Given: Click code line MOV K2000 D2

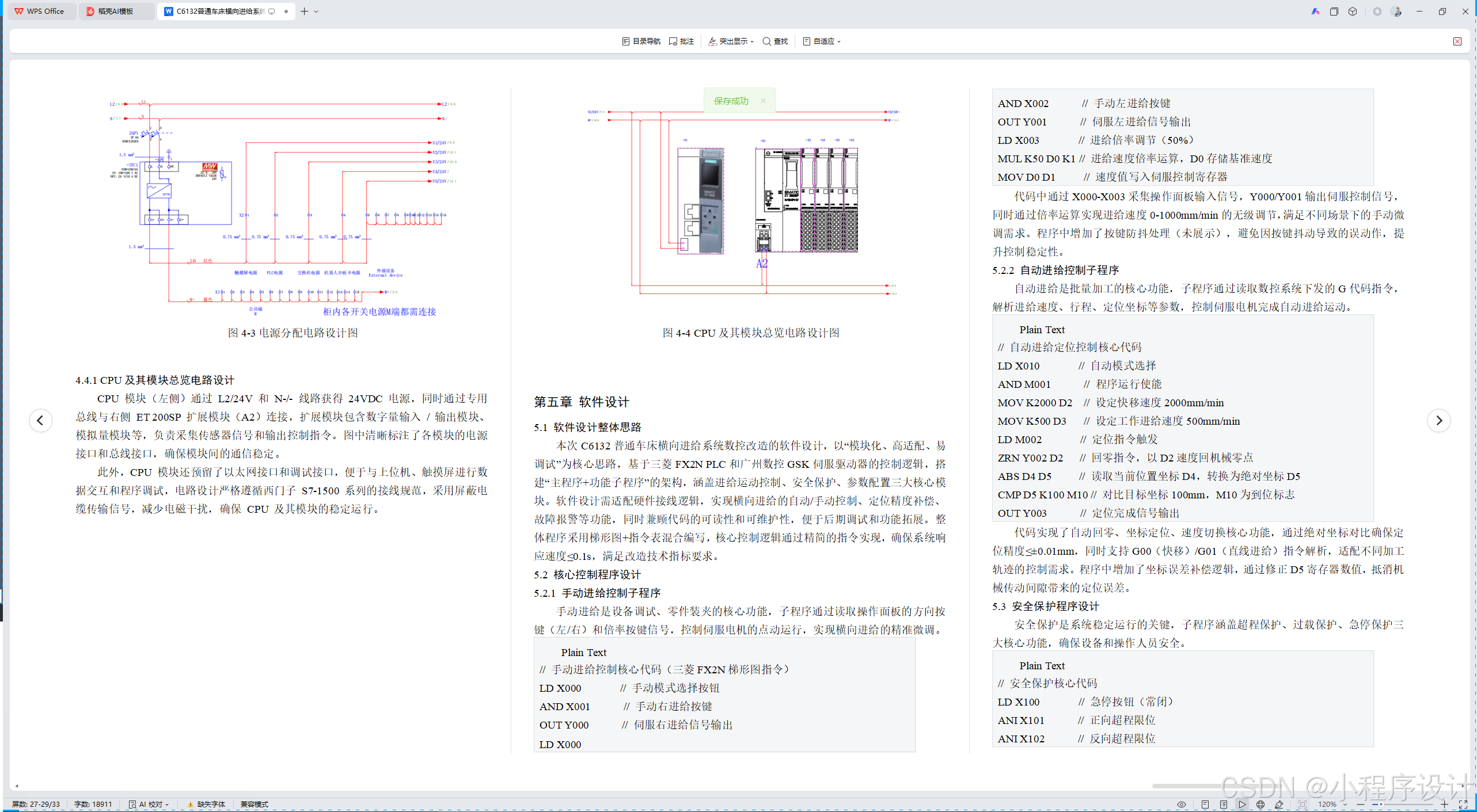Looking at the screenshot, I should [x=1111, y=403].
